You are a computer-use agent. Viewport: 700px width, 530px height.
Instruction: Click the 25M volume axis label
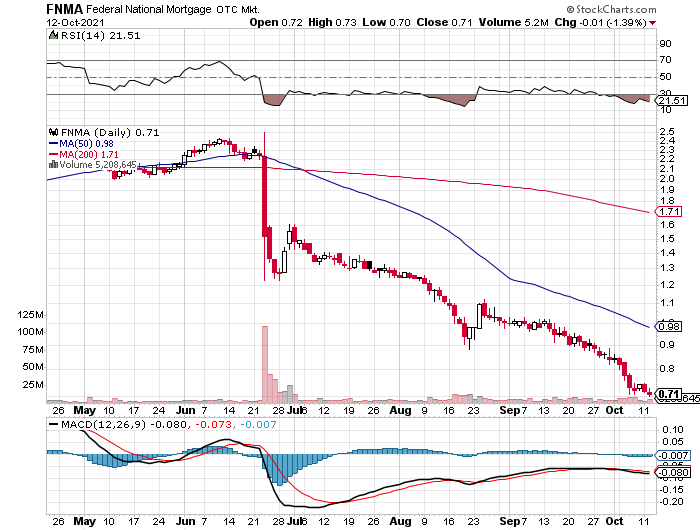(x=33, y=384)
